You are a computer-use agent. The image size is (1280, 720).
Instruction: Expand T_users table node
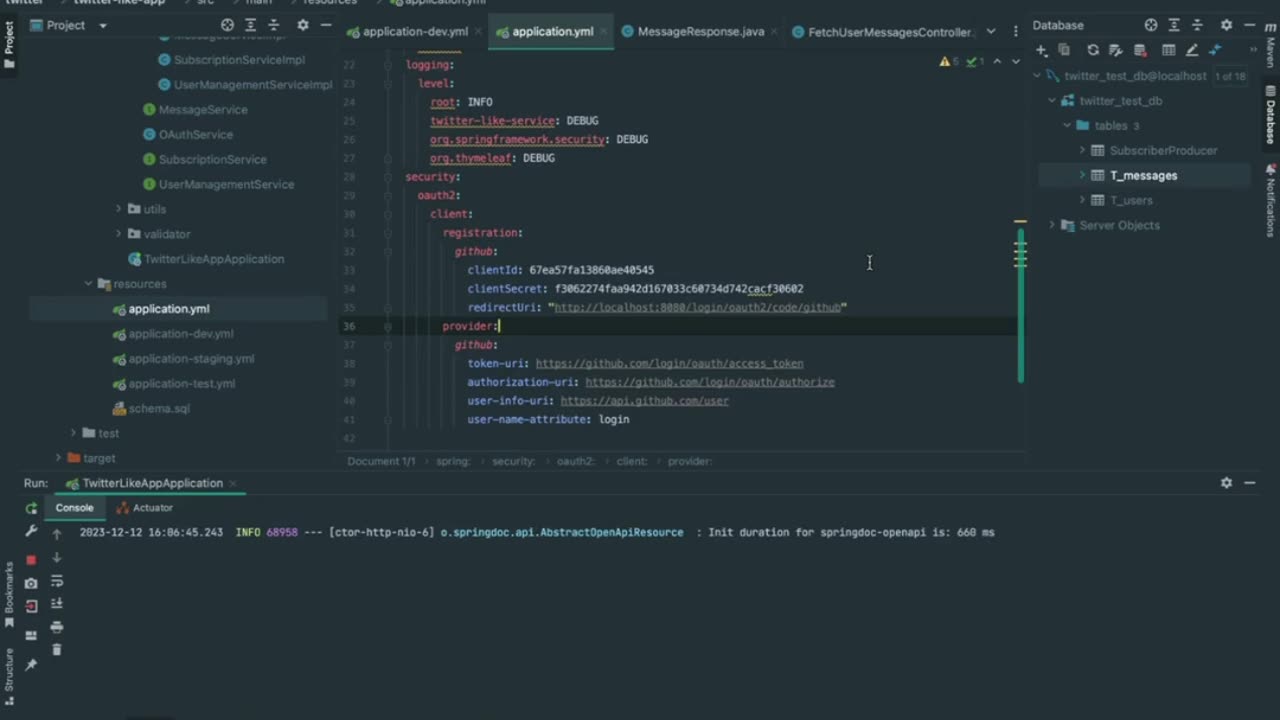(x=1082, y=200)
